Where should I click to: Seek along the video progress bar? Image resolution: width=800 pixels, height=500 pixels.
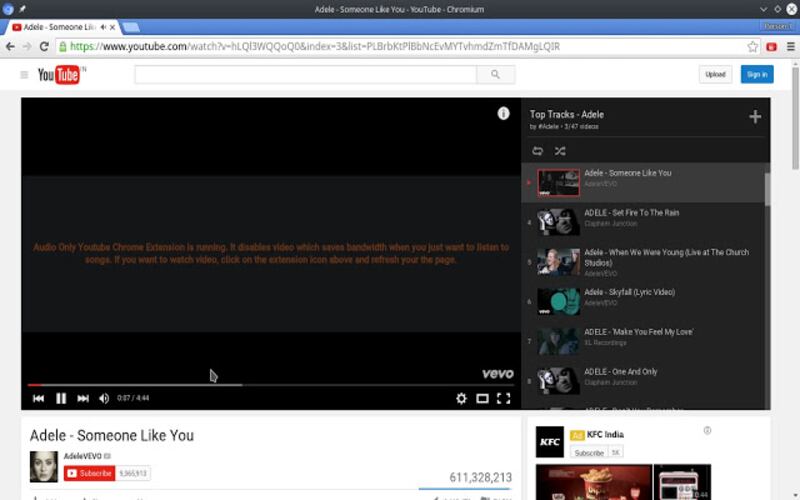(271, 385)
